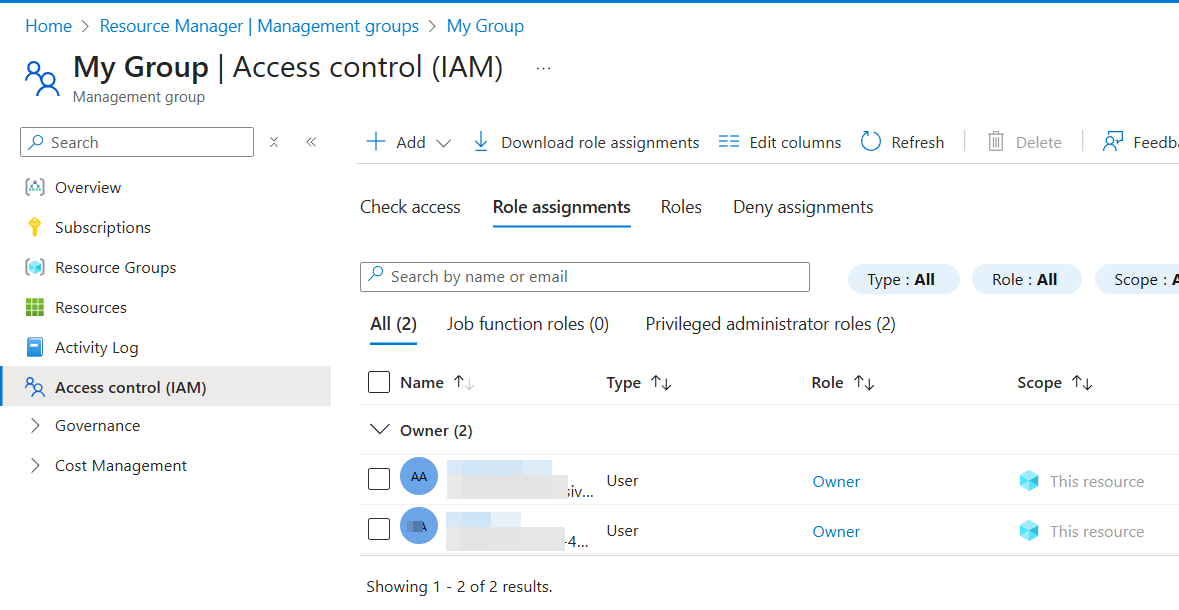Tick the select-all checkbox in the header
The width and height of the screenshot is (1179, 610).
(379, 382)
